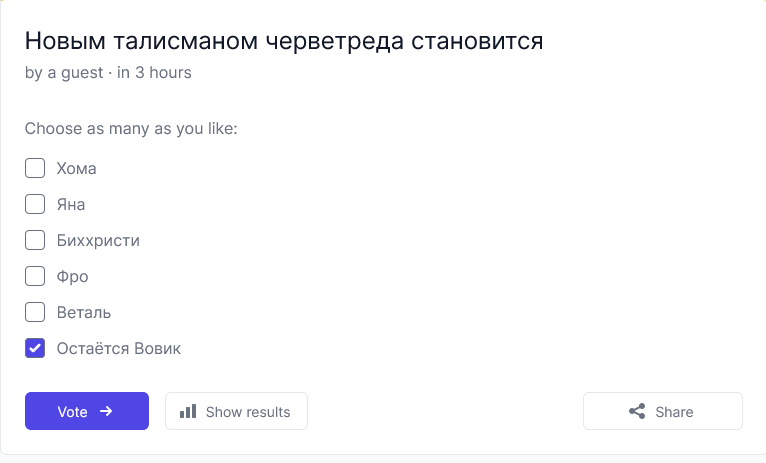Click the Show results button

pyautogui.click(x=236, y=411)
